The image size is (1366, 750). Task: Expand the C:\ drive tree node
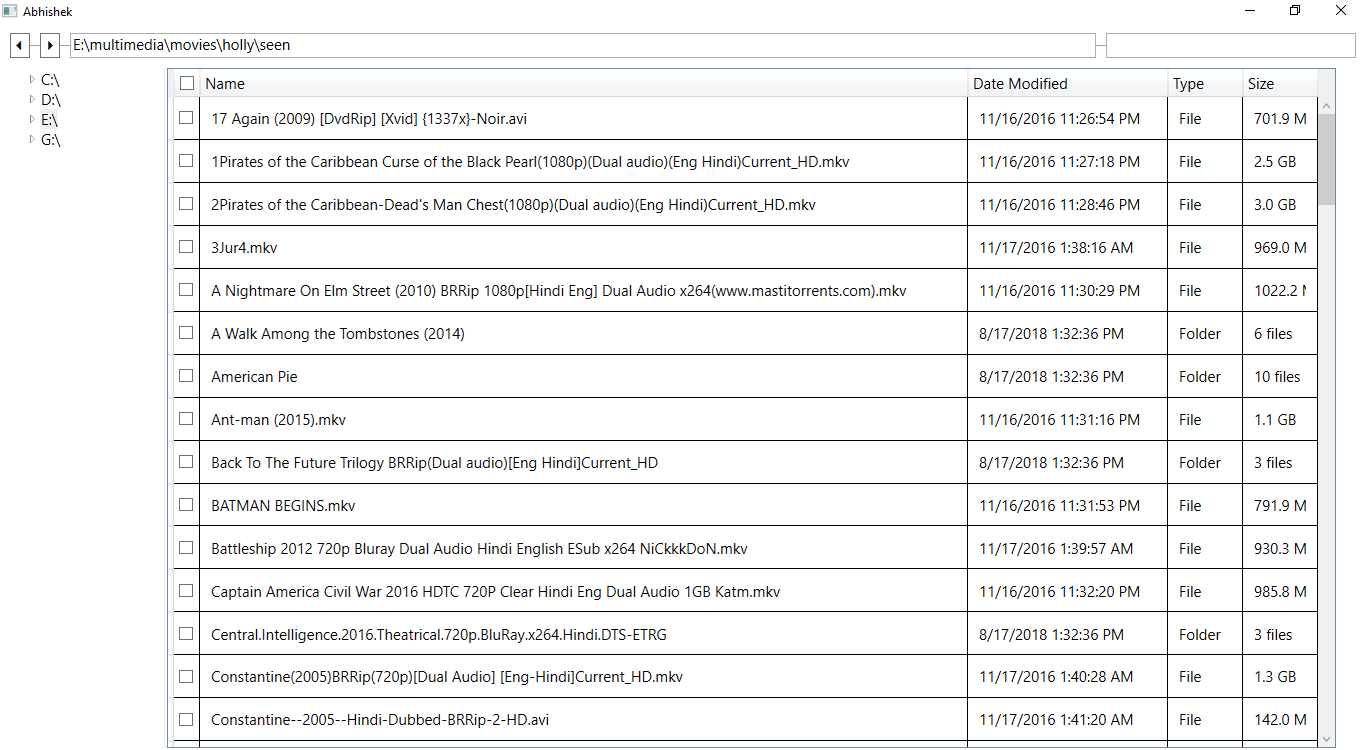[x=32, y=79]
